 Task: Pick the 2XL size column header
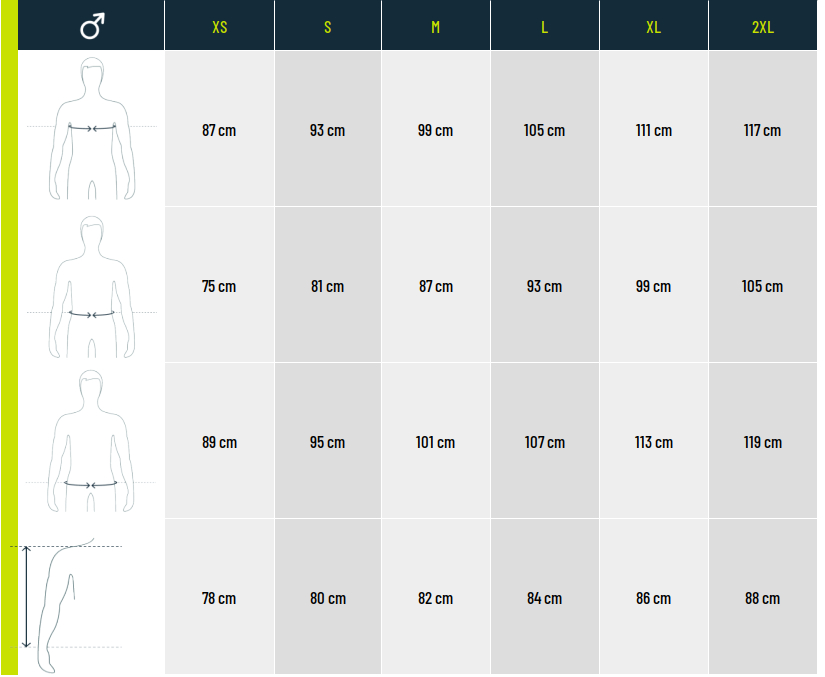pos(762,27)
